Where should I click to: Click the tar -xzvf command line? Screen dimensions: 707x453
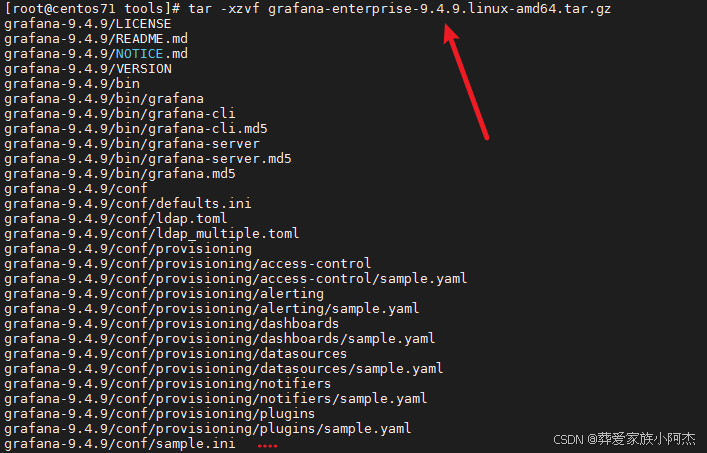[308, 9]
